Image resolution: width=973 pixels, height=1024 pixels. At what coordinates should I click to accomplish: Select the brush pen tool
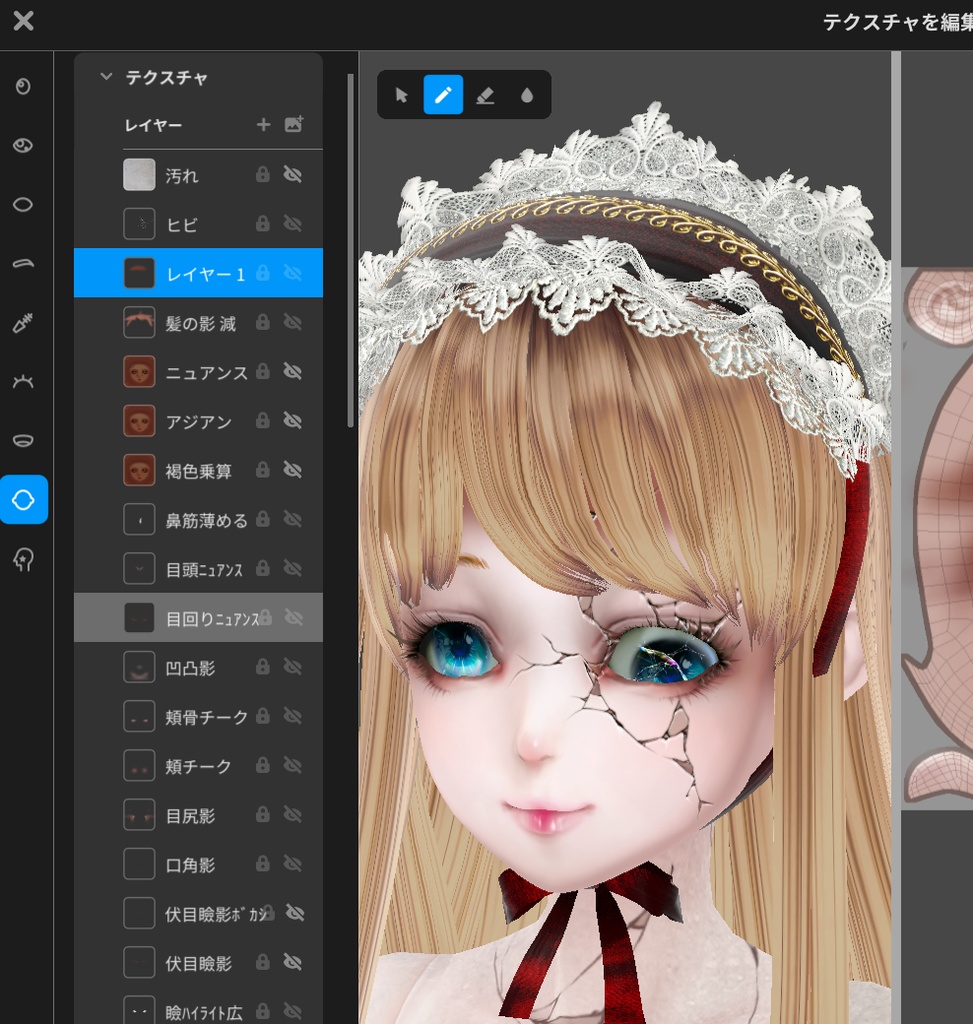pos(443,95)
